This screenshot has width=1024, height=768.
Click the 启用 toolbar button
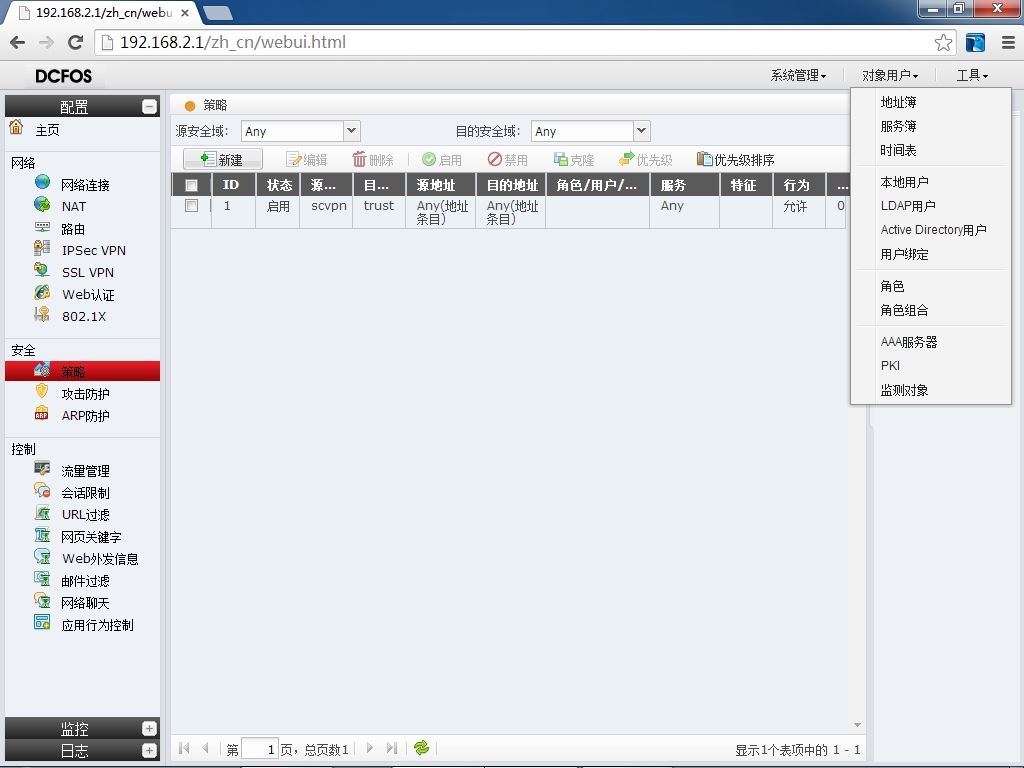click(x=442, y=159)
